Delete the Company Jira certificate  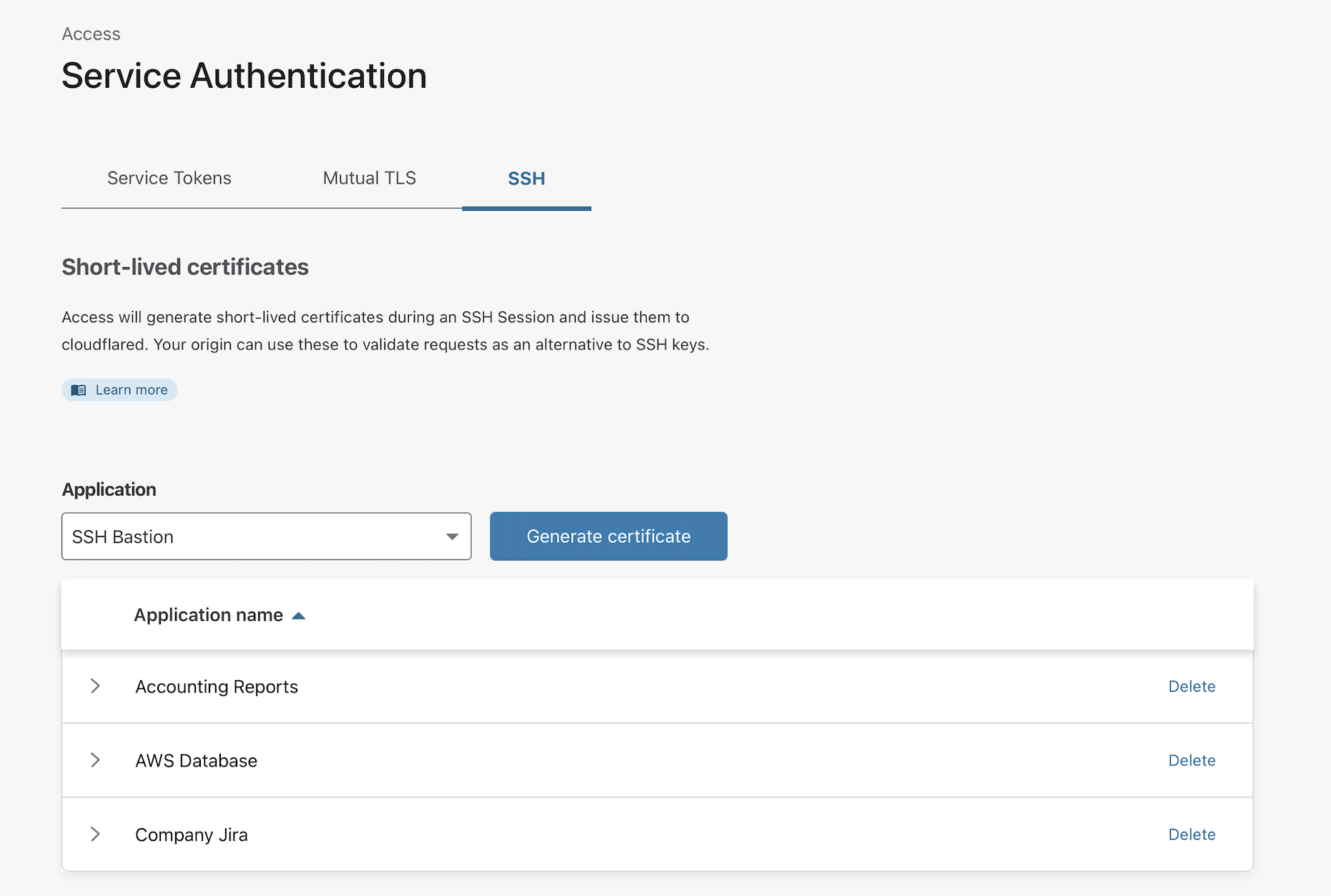1191,835
